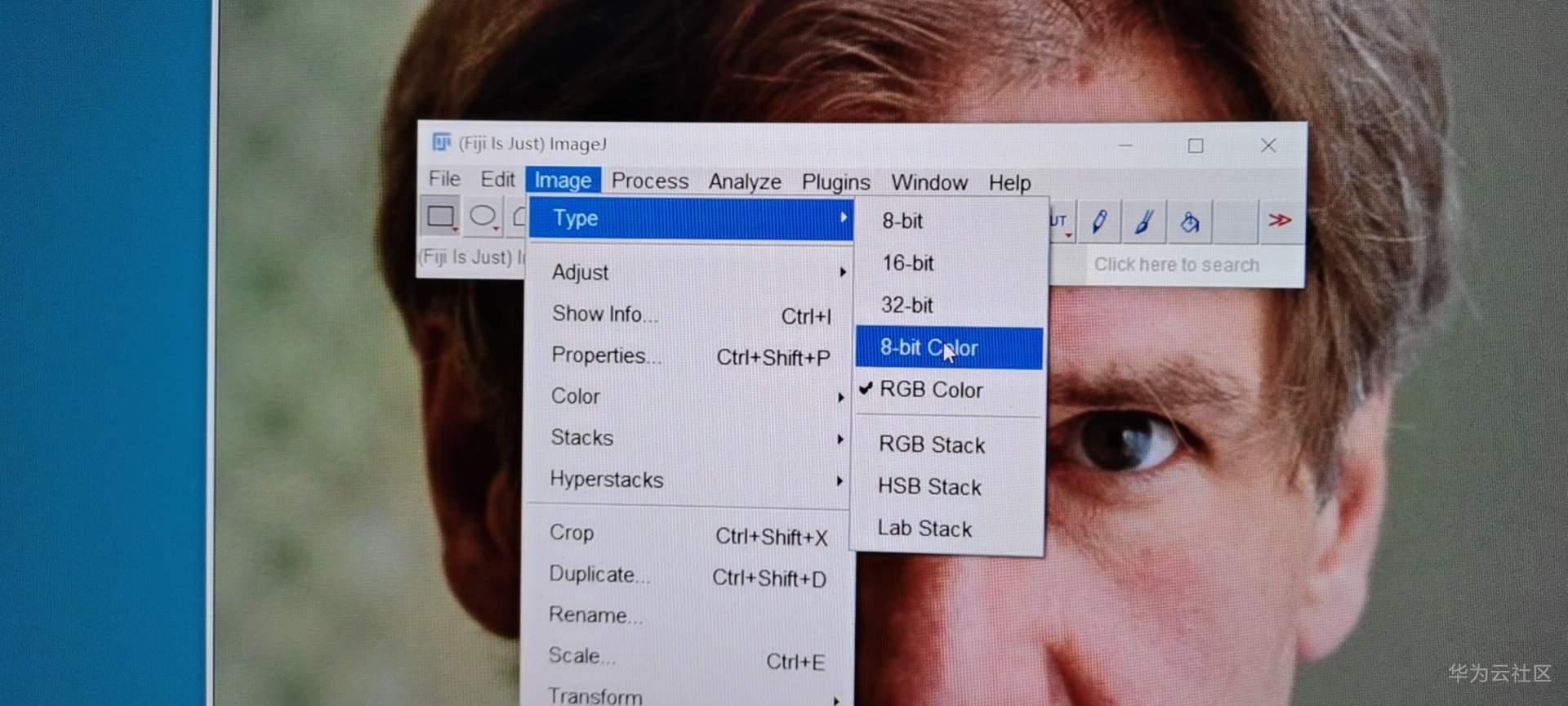Choose 32-bit image type
Viewport: 1568px width, 706px height.
click(950, 305)
